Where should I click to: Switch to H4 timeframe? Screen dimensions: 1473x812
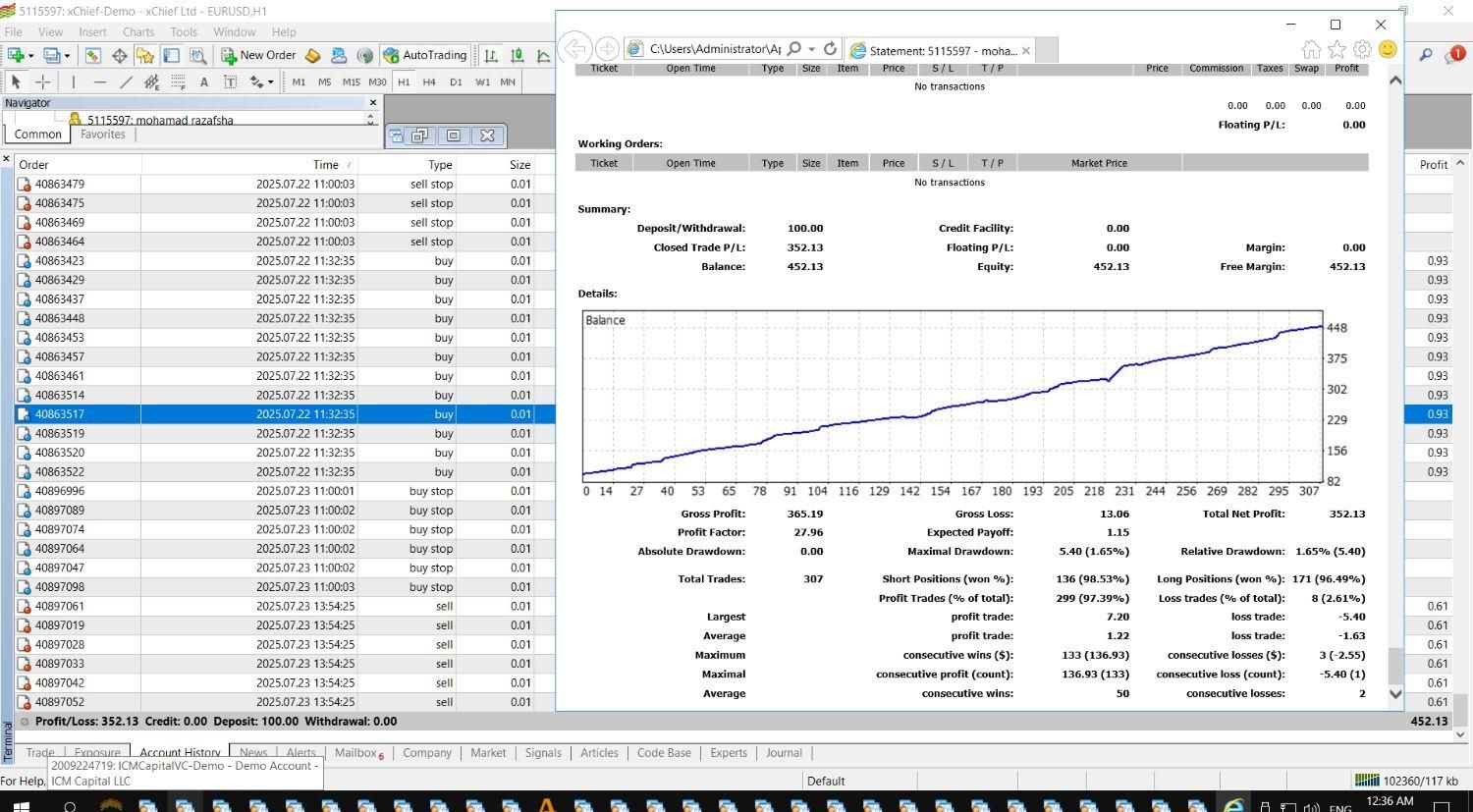click(429, 82)
